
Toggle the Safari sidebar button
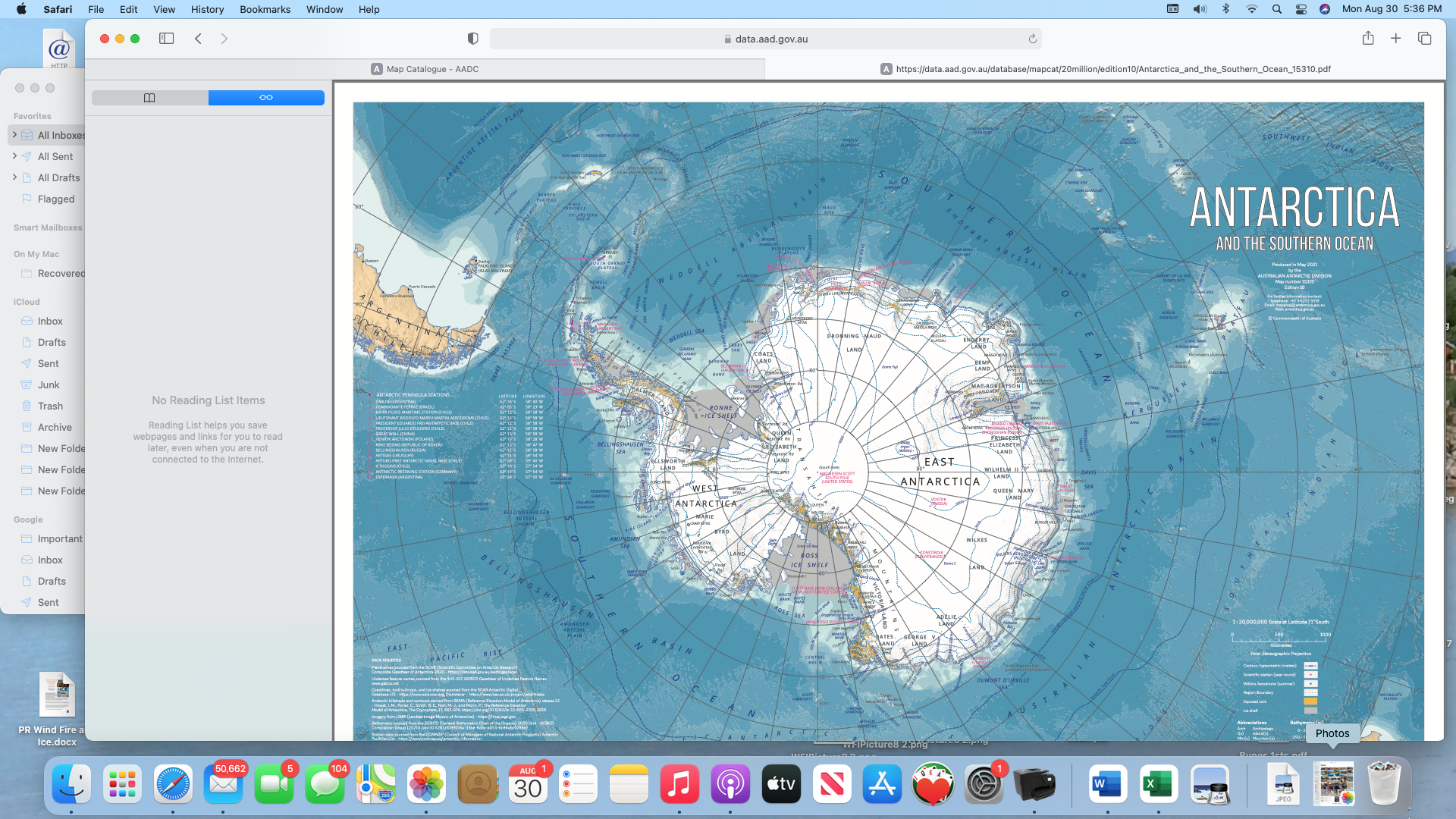[166, 39]
